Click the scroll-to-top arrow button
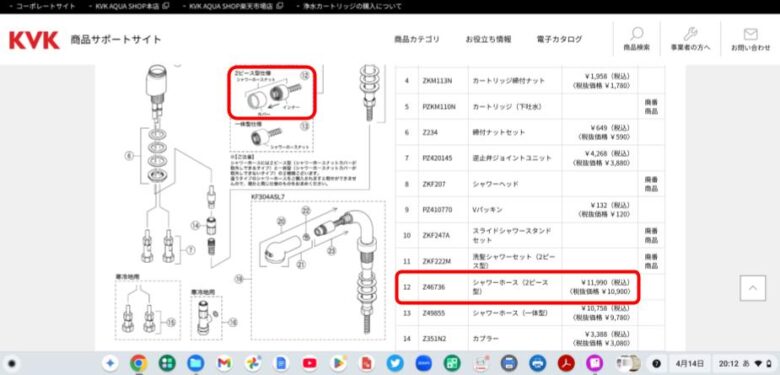This screenshot has width=780, height=375. pos(753,288)
